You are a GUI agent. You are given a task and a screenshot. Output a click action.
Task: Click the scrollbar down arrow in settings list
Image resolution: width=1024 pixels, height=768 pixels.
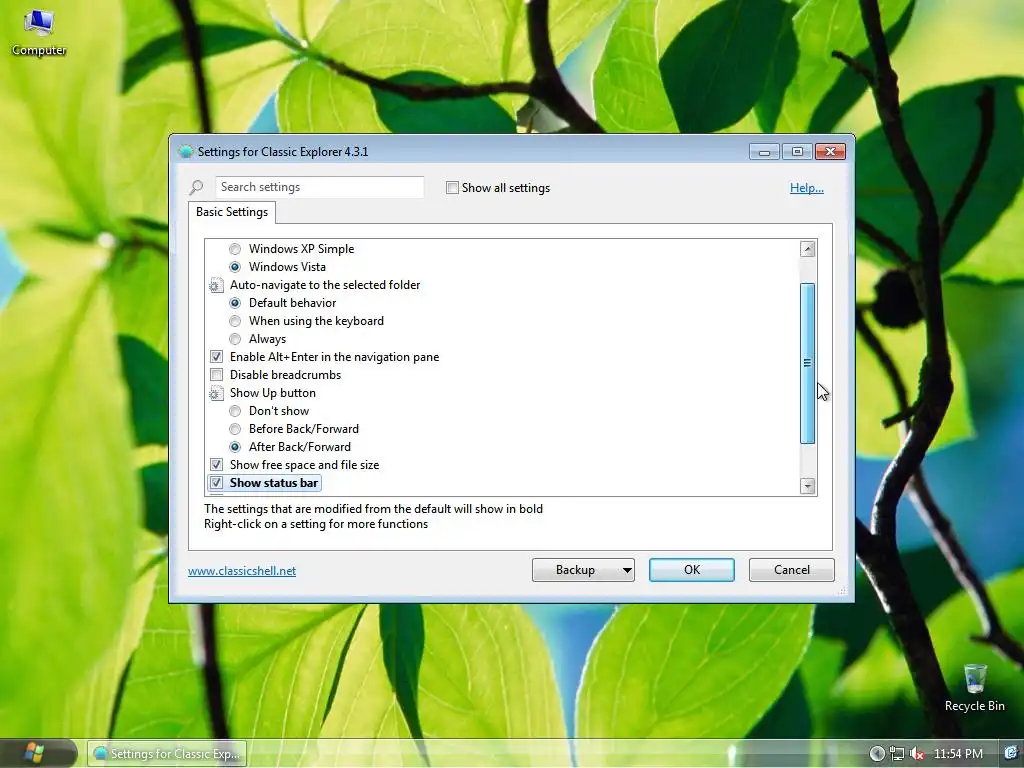[x=808, y=486]
